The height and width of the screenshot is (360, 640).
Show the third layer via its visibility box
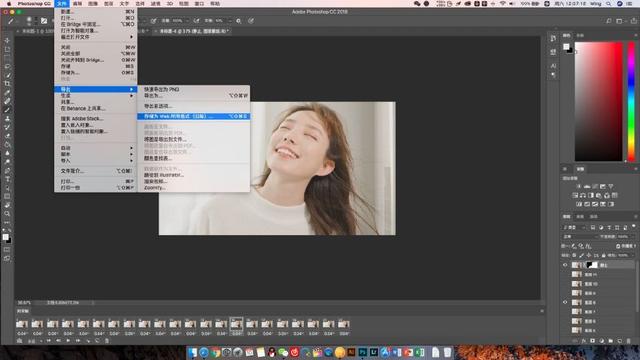(565, 284)
